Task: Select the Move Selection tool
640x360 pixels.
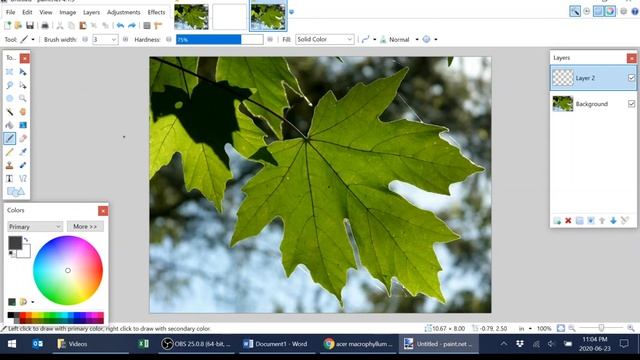Action: (23, 85)
